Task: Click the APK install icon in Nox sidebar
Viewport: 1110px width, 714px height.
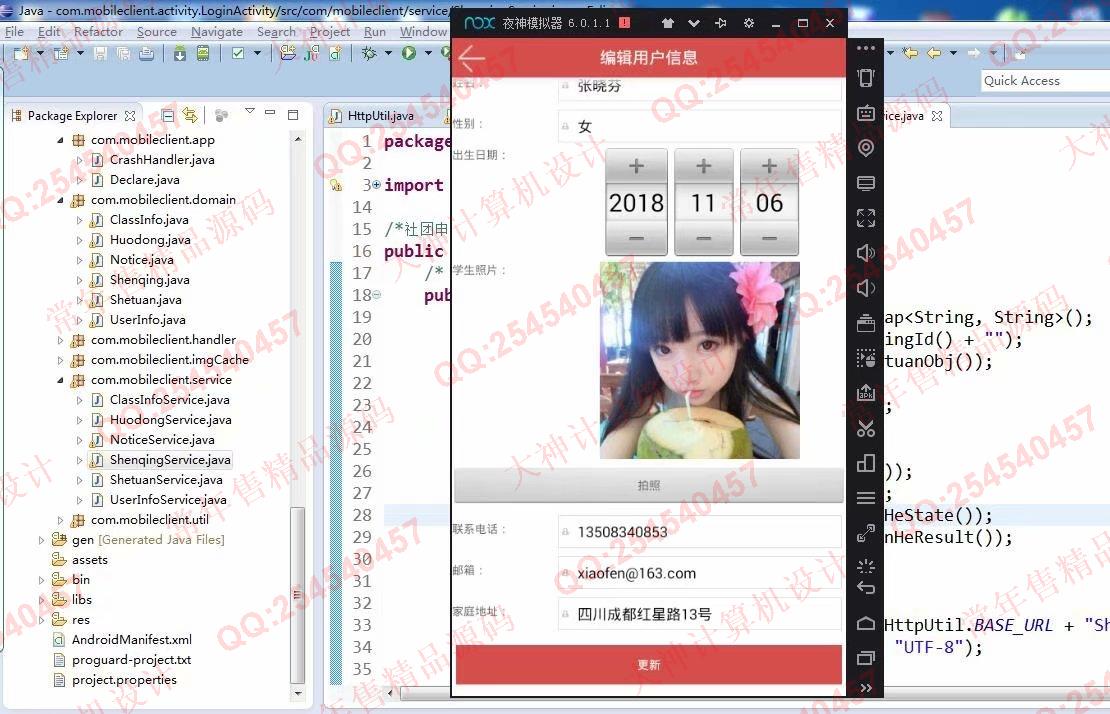Action: tap(866, 393)
